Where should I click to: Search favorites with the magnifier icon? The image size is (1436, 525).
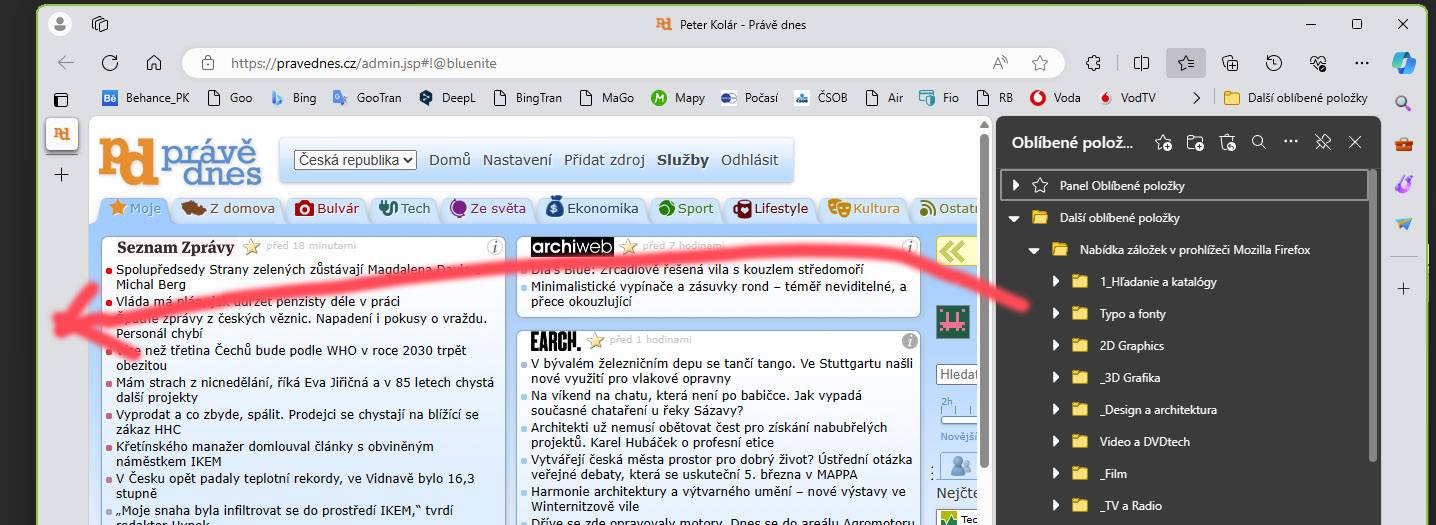coord(1259,142)
